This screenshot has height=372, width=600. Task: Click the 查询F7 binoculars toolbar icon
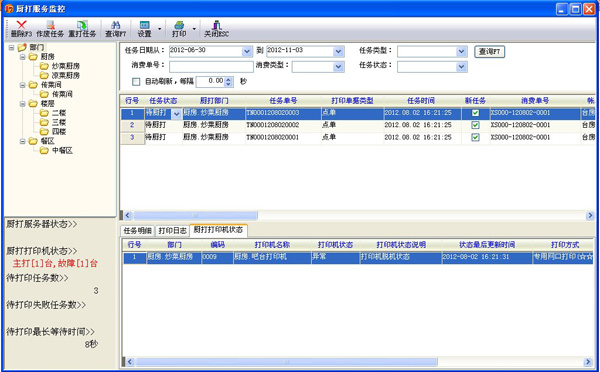click(x=115, y=25)
